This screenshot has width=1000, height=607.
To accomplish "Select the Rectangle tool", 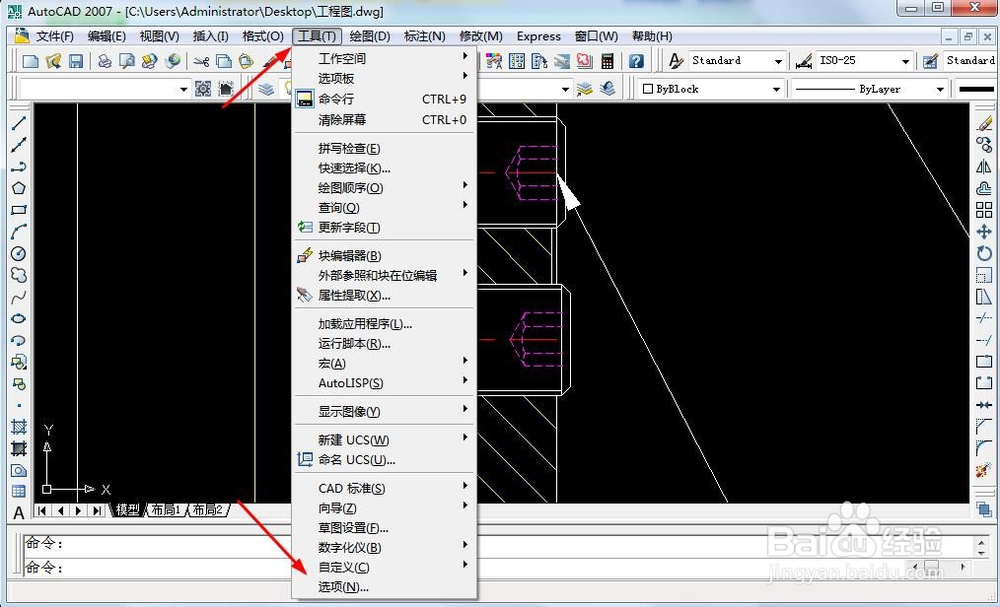I will click(x=18, y=210).
